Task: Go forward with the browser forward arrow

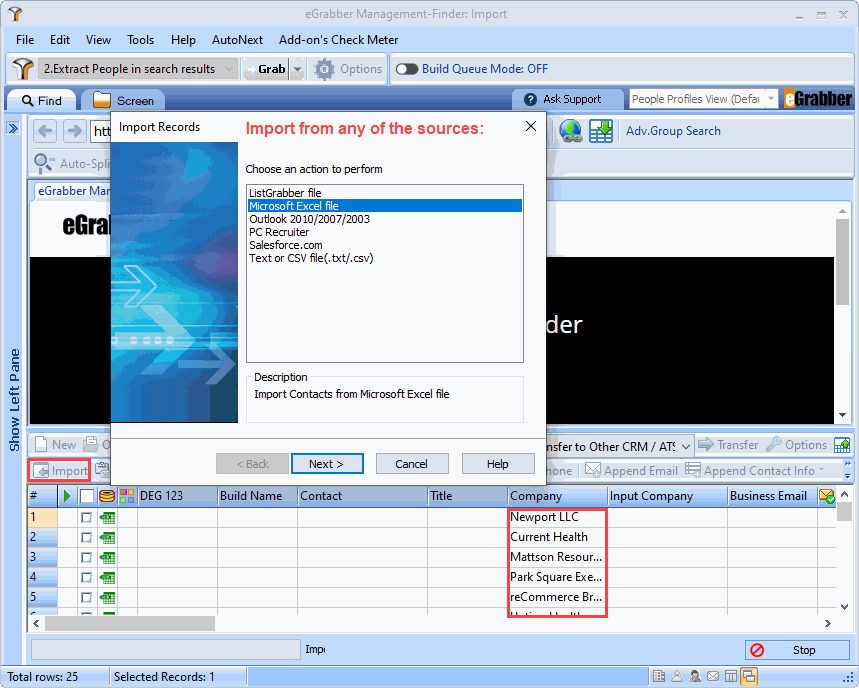Action: [74, 131]
